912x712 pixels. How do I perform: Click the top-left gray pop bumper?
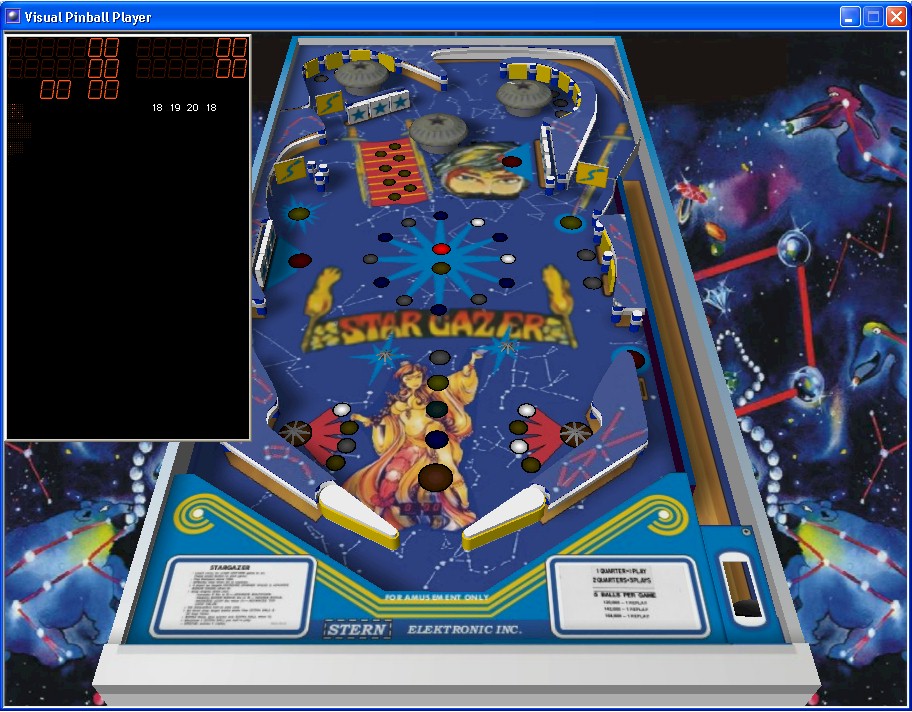(x=361, y=76)
